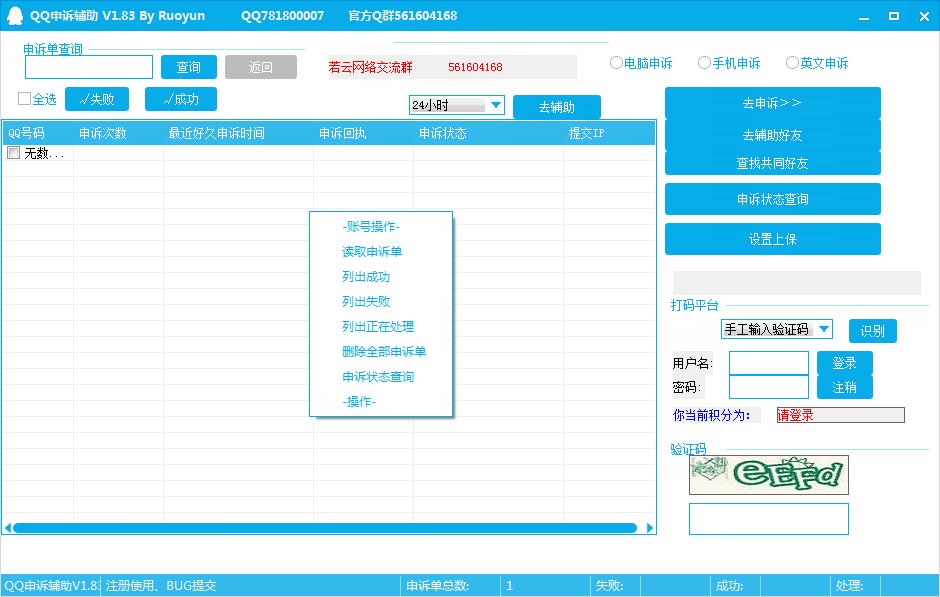Click the 去辅助好友 button
The height and width of the screenshot is (597, 940).
[x=772, y=135]
